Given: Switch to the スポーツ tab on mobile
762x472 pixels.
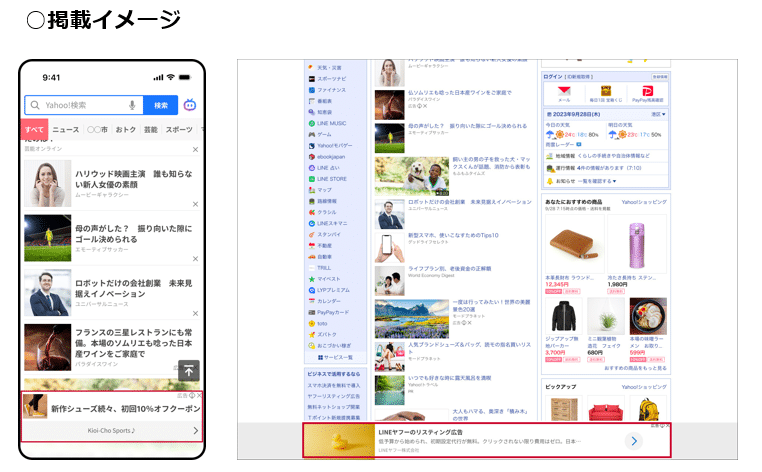Looking at the screenshot, I should tap(179, 130).
